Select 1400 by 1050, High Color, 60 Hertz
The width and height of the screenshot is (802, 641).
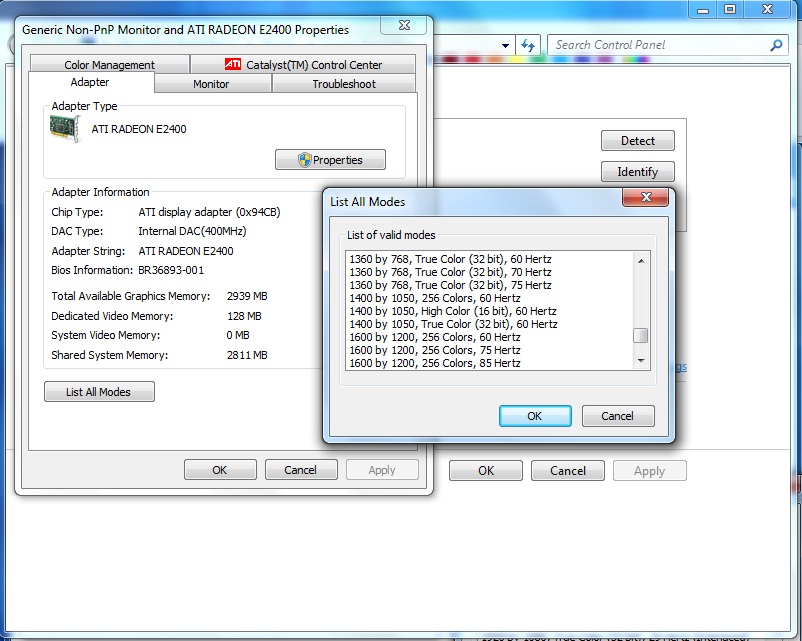pyautogui.click(x=453, y=311)
